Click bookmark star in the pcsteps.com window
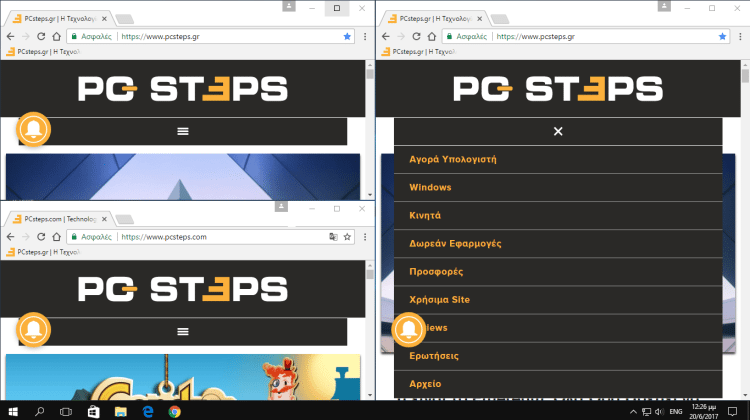The height and width of the screenshot is (420, 750). coord(347,237)
